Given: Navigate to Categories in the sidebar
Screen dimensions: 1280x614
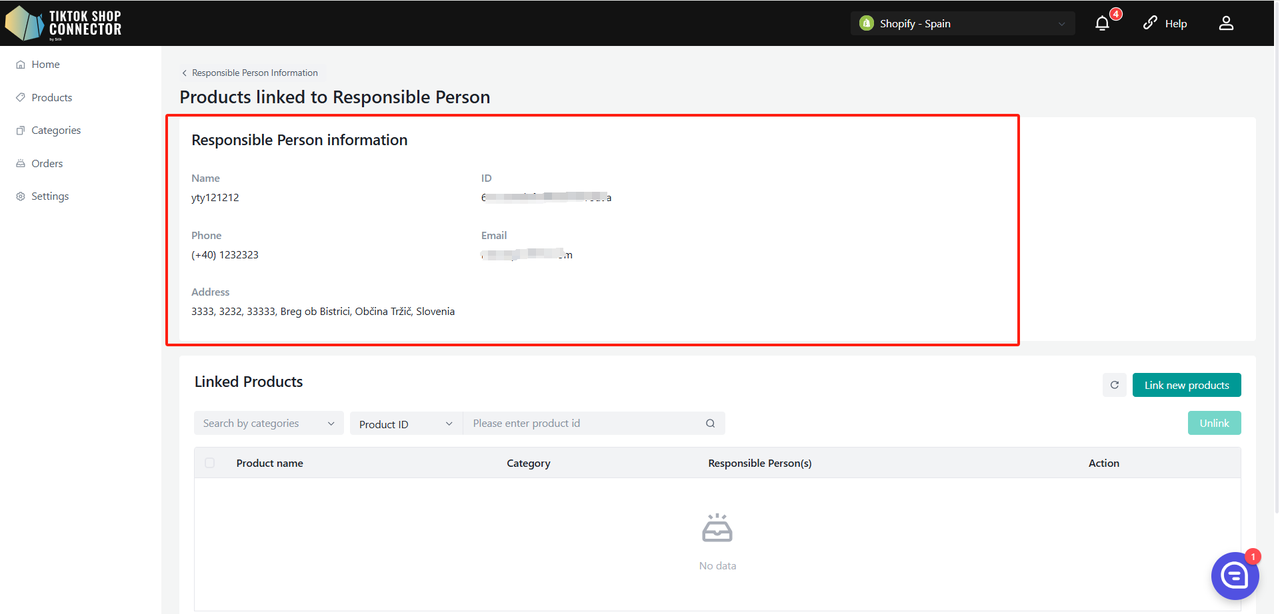Looking at the screenshot, I should coord(55,130).
